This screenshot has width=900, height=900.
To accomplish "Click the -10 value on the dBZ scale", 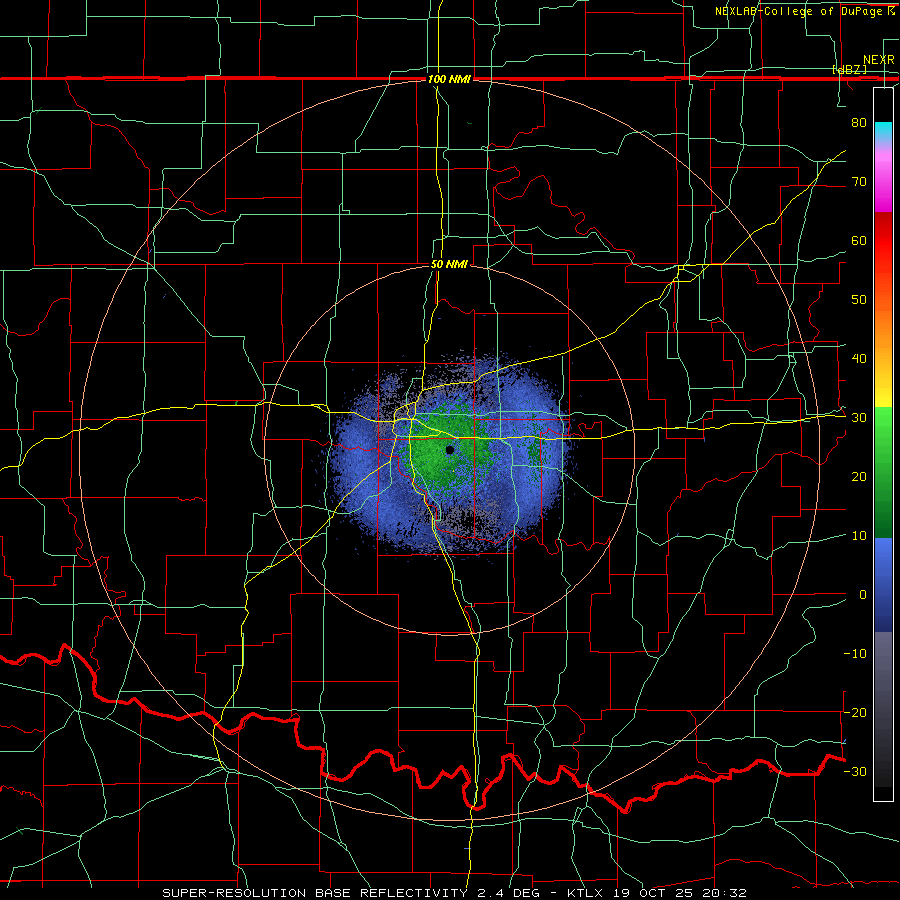I will click(x=855, y=654).
